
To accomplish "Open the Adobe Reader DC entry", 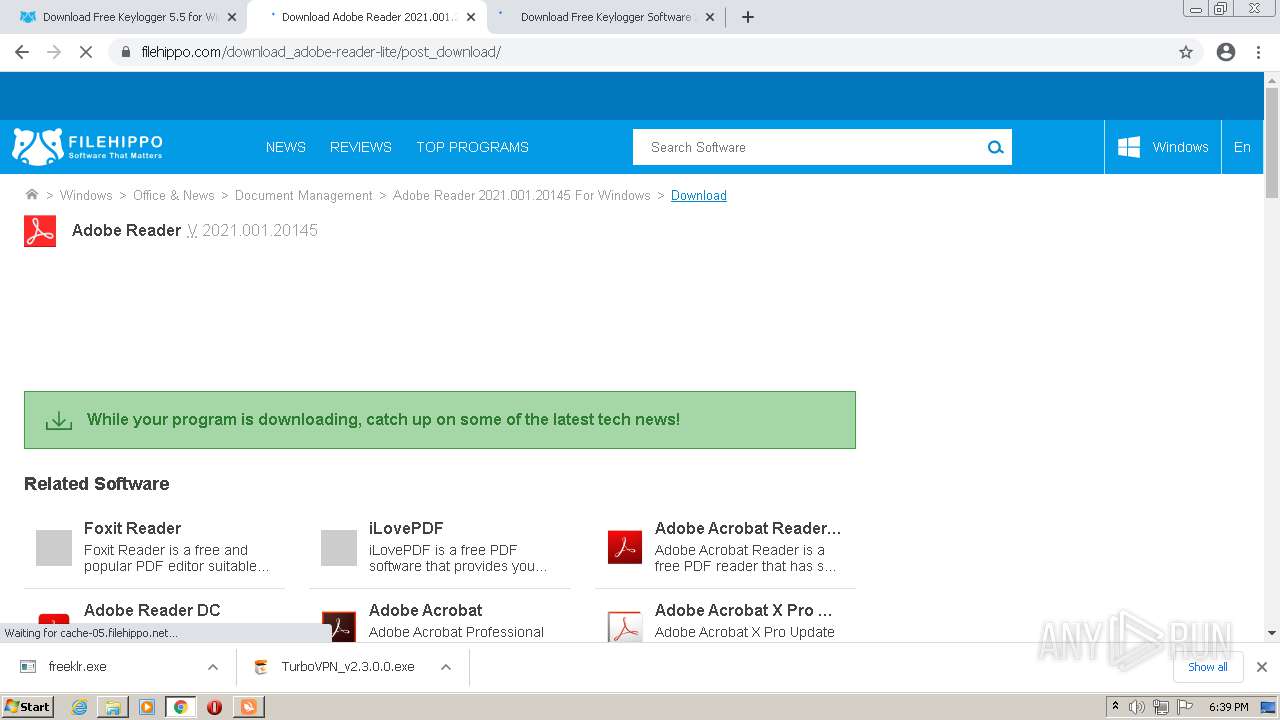I will 152,610.
